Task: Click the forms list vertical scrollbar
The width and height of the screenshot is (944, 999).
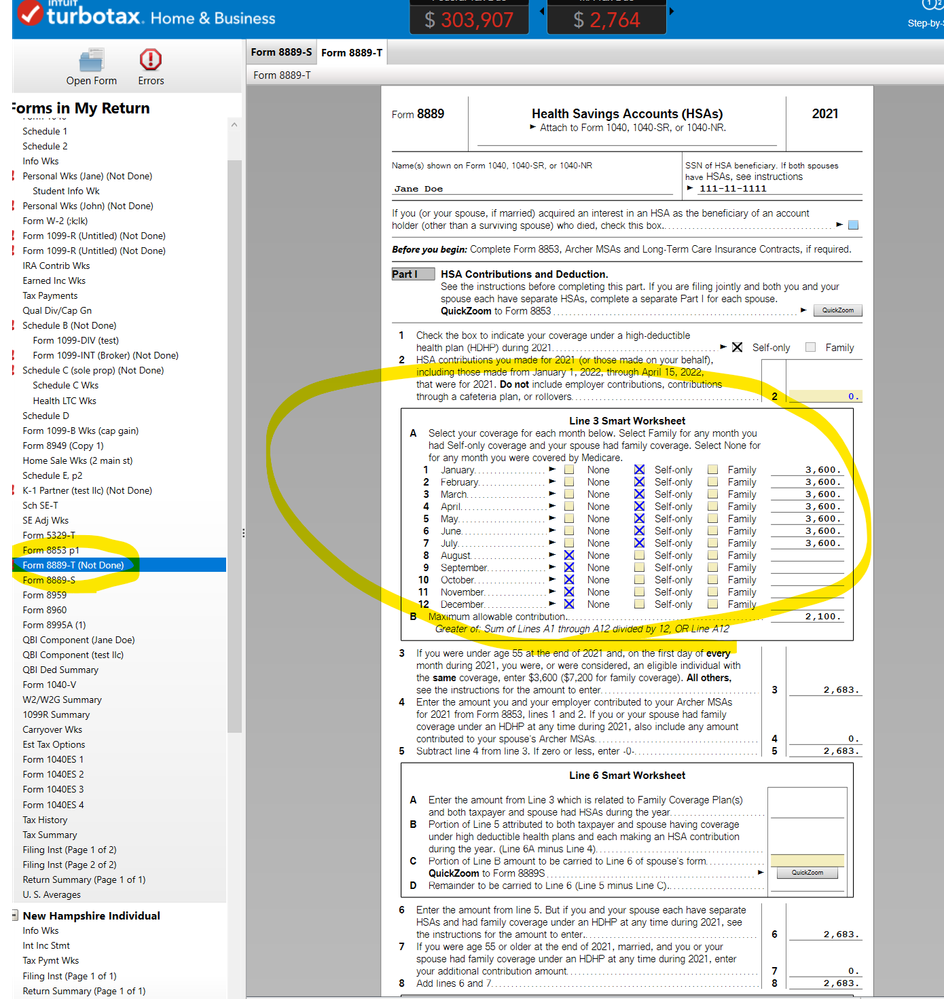Action: click(234, 446)
